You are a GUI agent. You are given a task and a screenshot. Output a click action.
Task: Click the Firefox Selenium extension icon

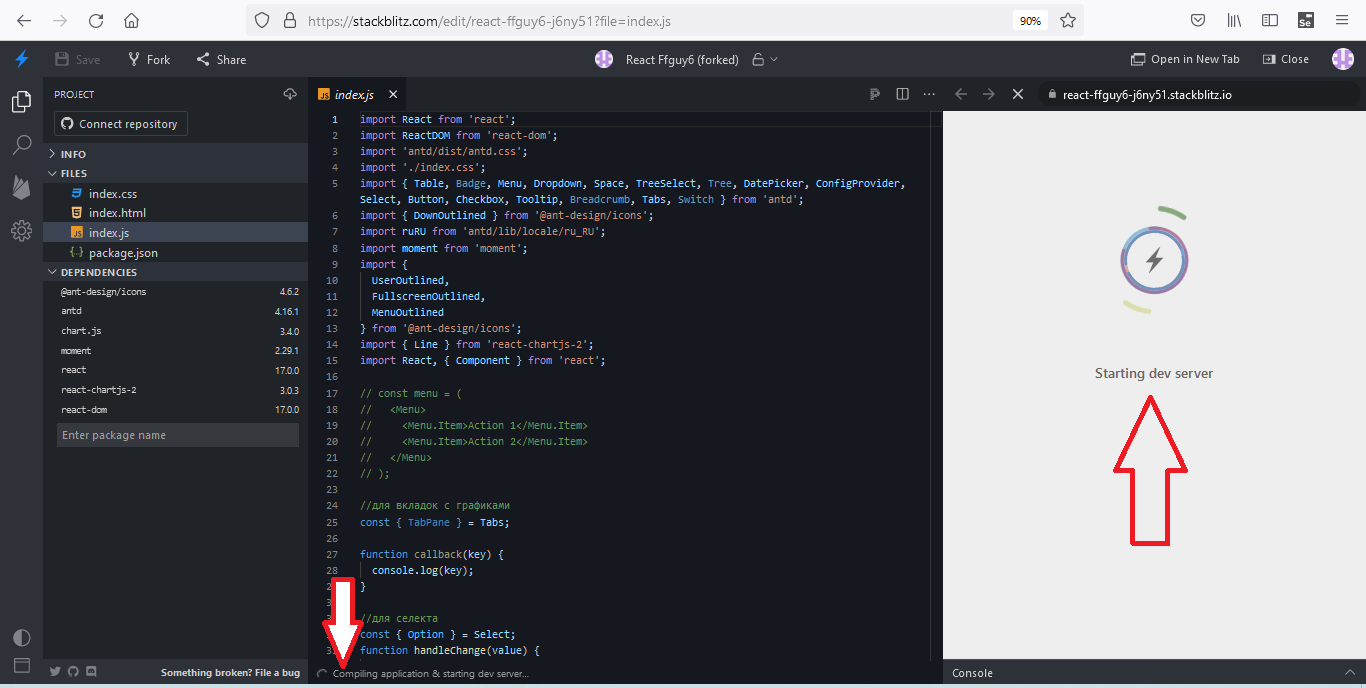(x=1305, y=20)
